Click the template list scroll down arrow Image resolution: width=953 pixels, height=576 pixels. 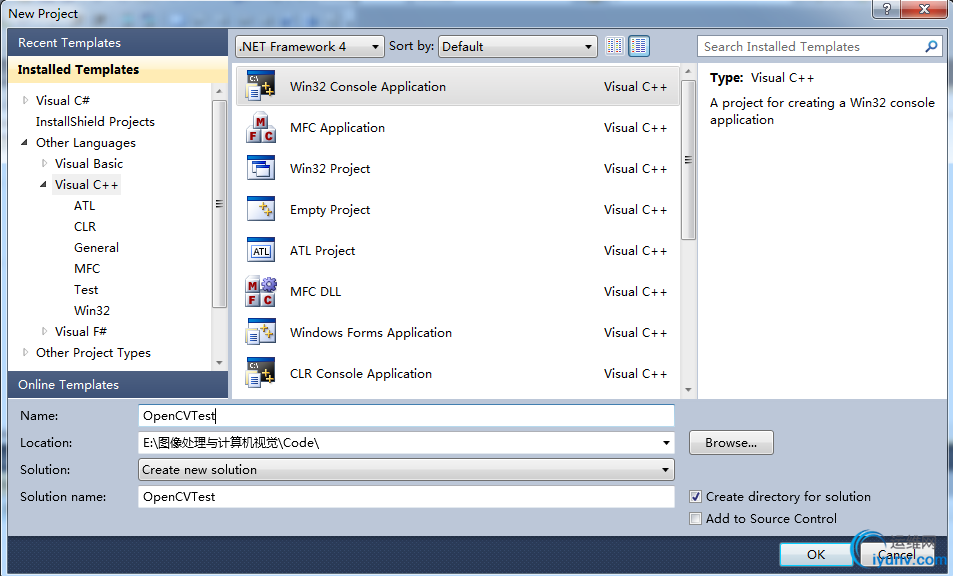[x=688, y=390]
